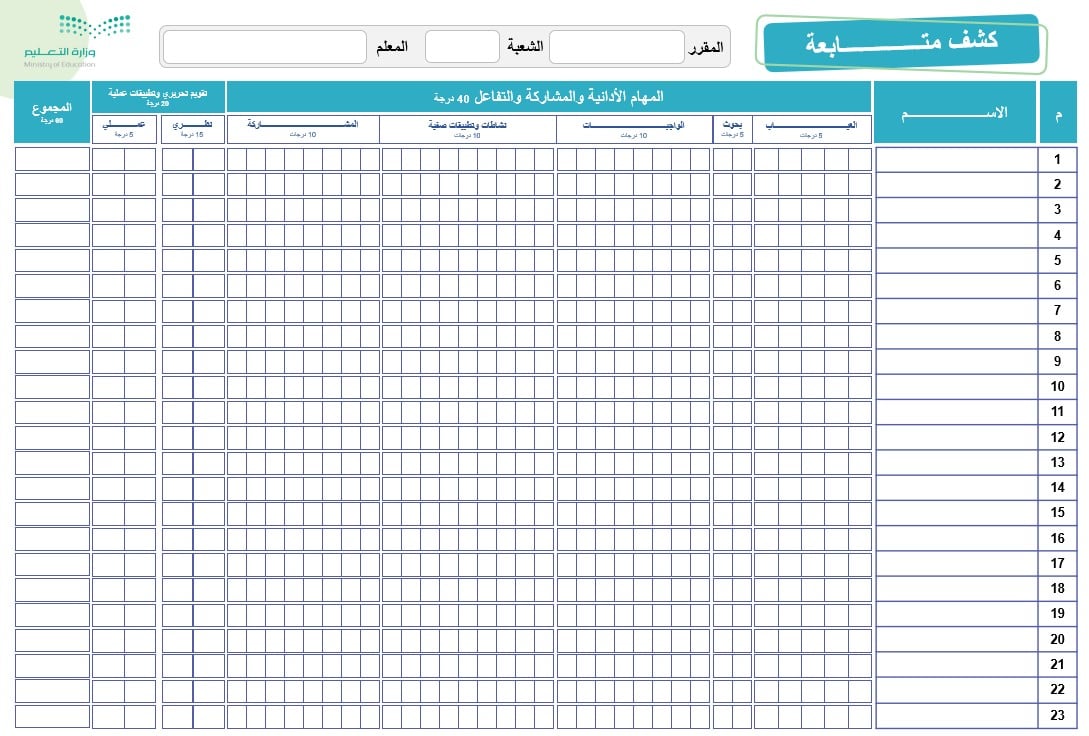Click the نظري sub-header cell
Image resolution: width=1089 pixels, height=736 pixels.
(192, 129)
